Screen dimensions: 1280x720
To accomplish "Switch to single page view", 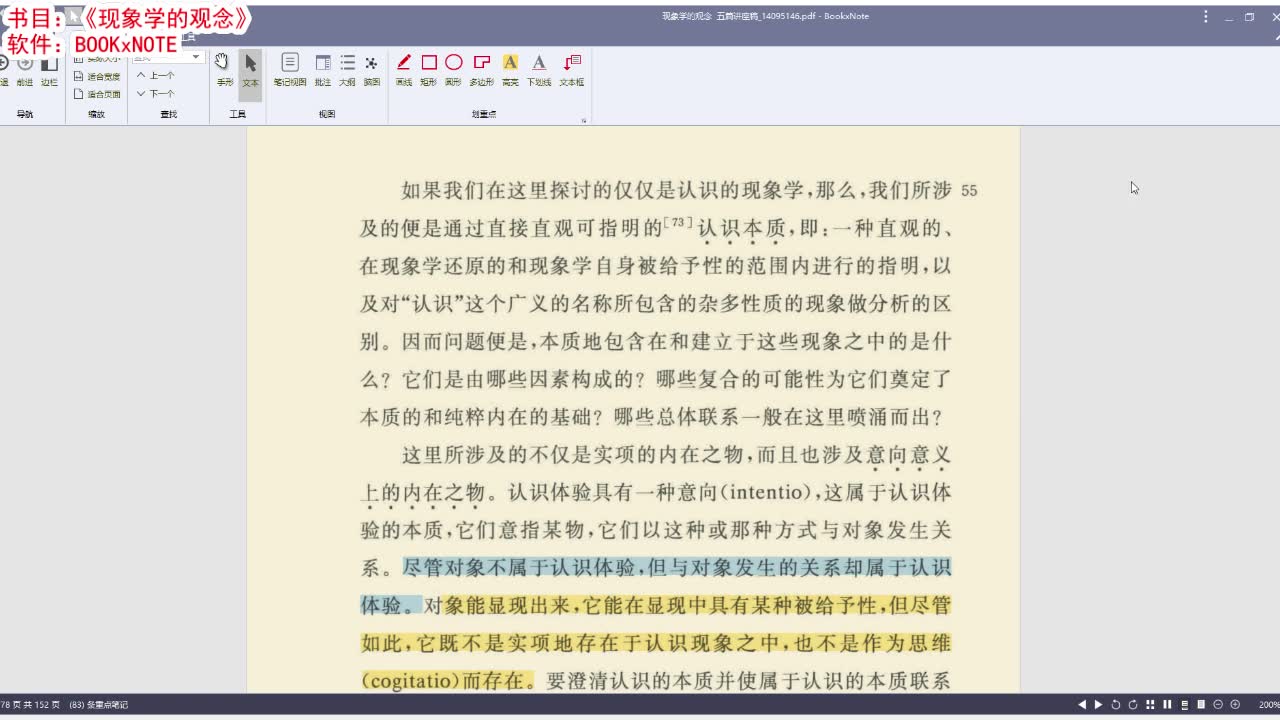I will point(1201,704).
